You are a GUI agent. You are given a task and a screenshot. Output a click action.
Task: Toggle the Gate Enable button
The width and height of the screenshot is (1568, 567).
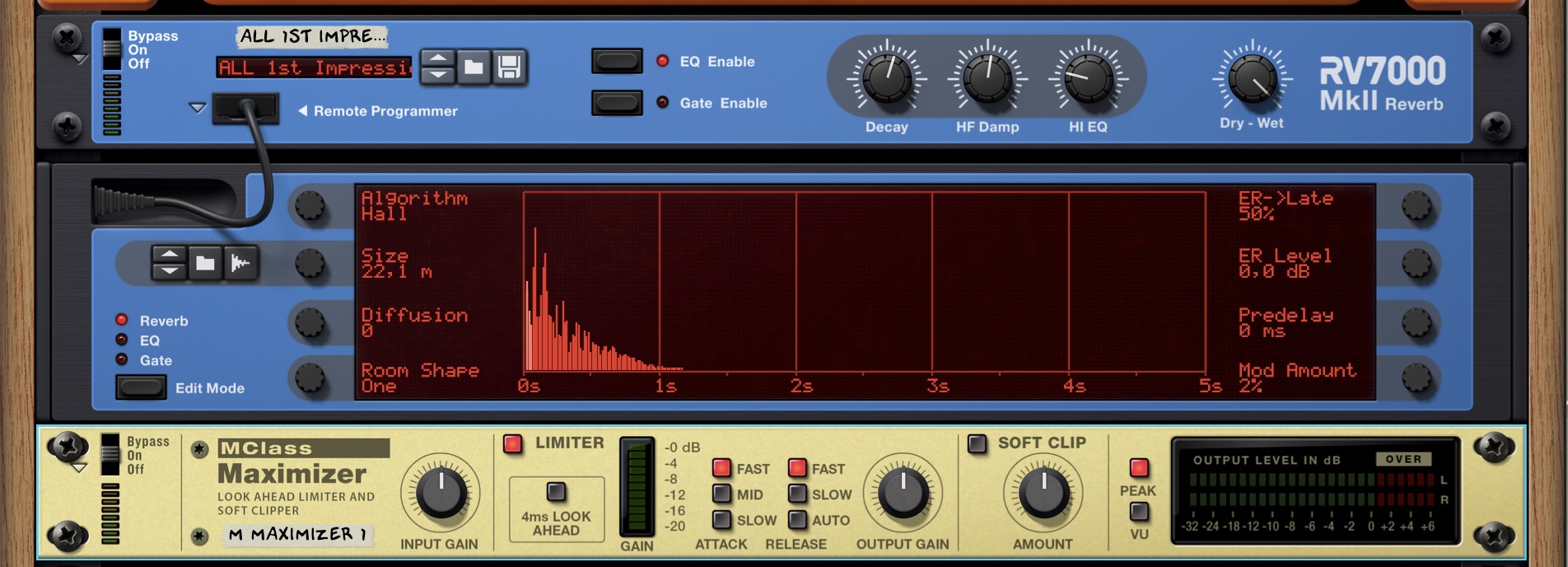(x=617, y=103)
